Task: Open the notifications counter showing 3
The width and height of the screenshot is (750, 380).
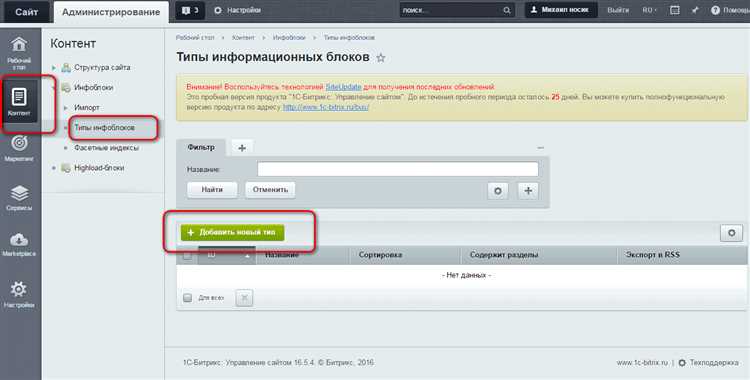Action: tap(190, 10)
